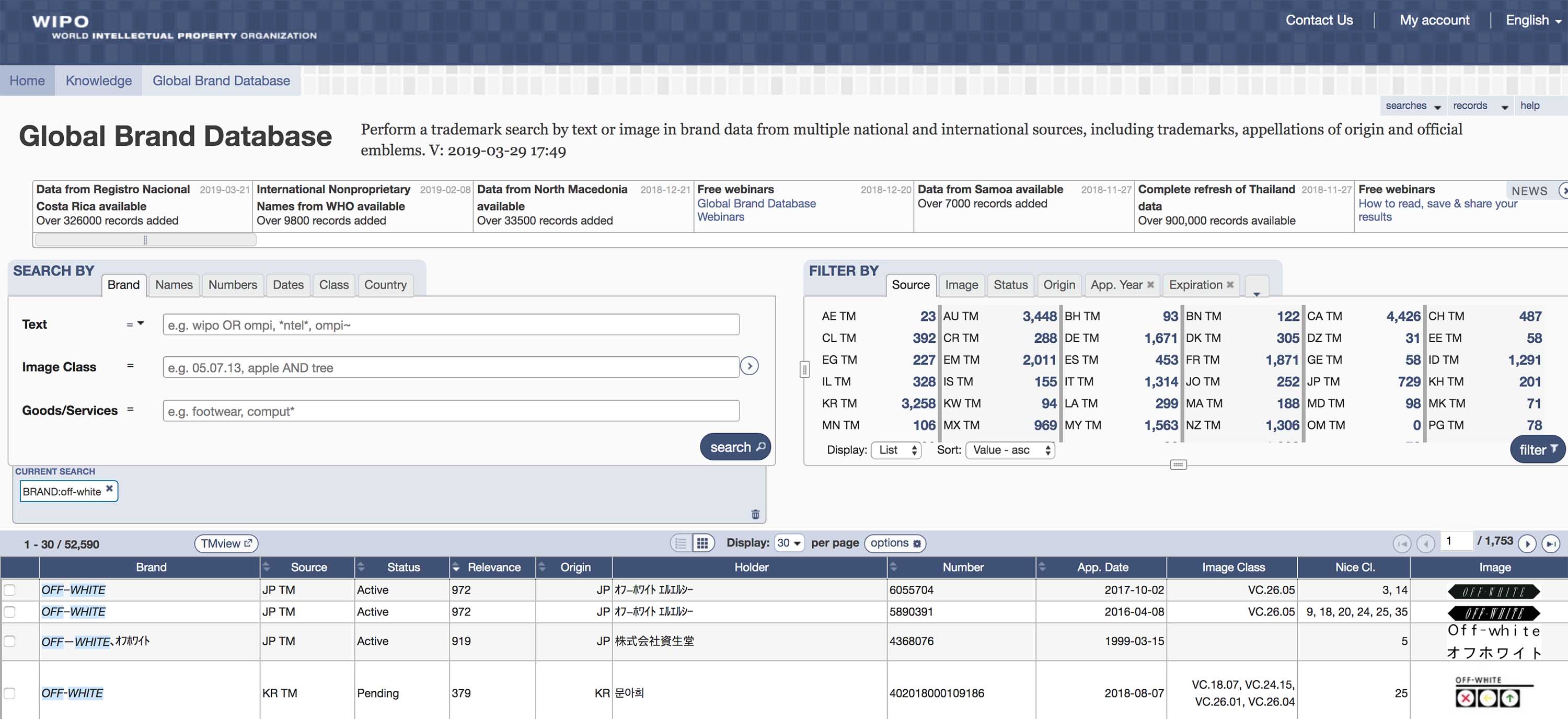Switch to Status filter tab

click(x=1010, y=285)
